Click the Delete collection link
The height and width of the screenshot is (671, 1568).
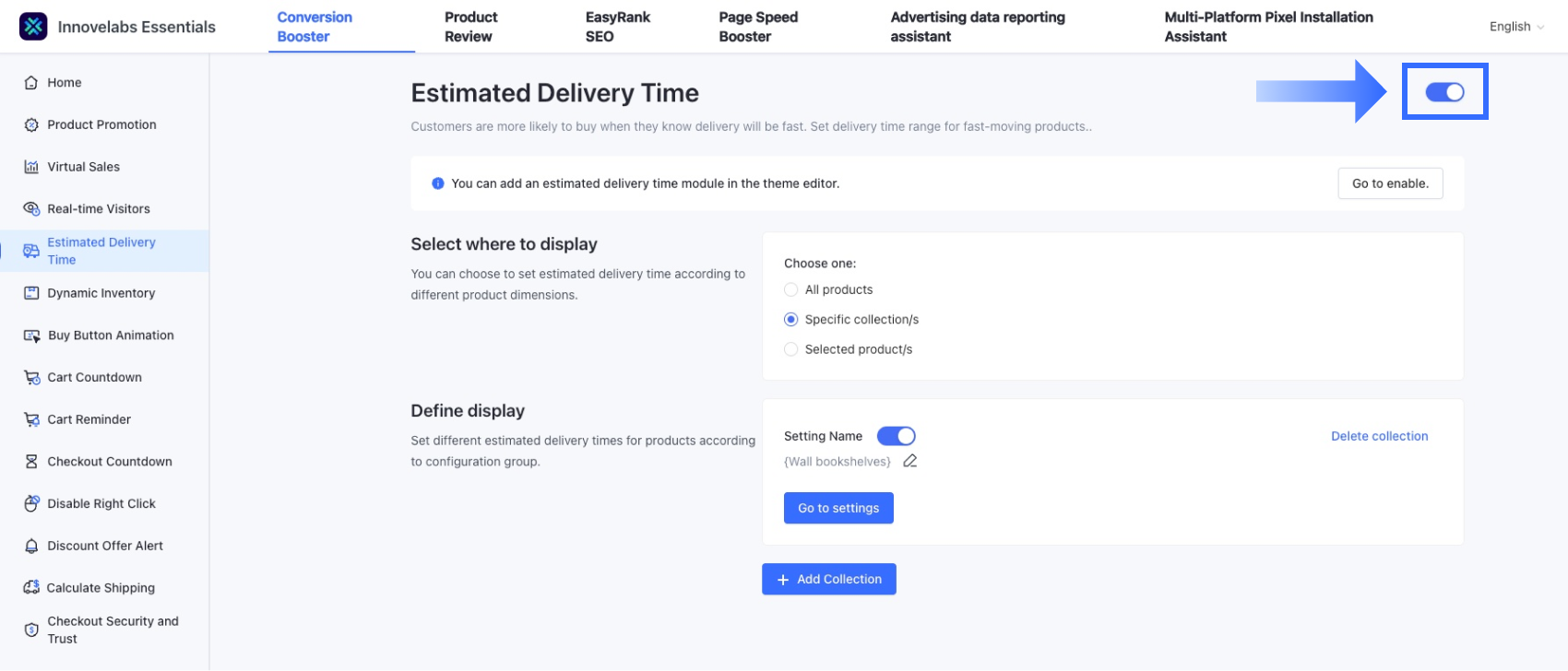(1379, 436)
